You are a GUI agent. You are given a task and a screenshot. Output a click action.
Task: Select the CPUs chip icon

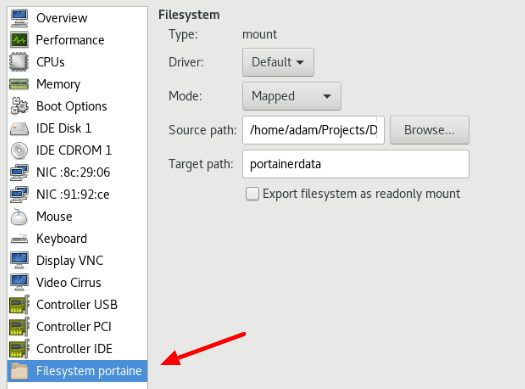tap(19, 62)
